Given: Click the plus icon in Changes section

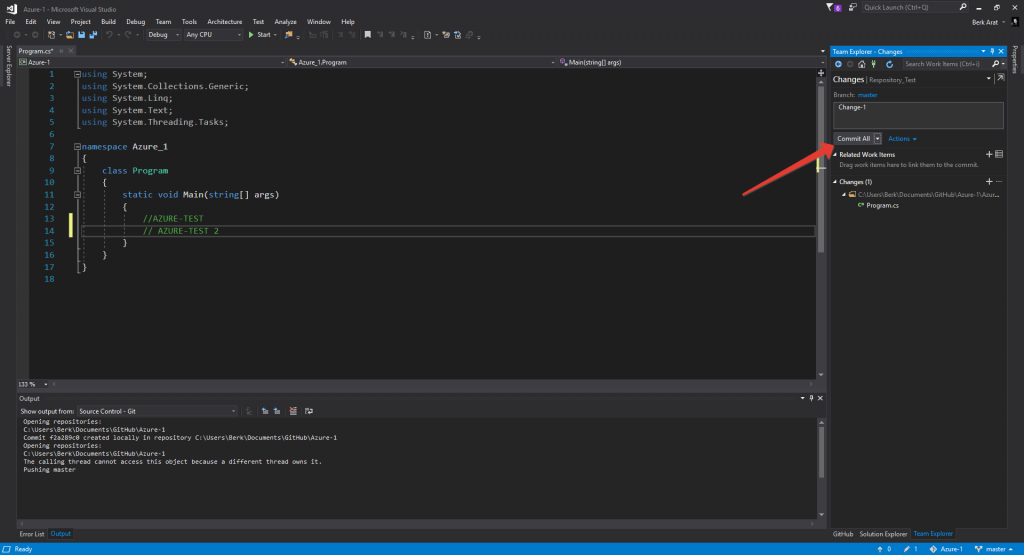Looking at the screenshot, I should pos(989,182).
